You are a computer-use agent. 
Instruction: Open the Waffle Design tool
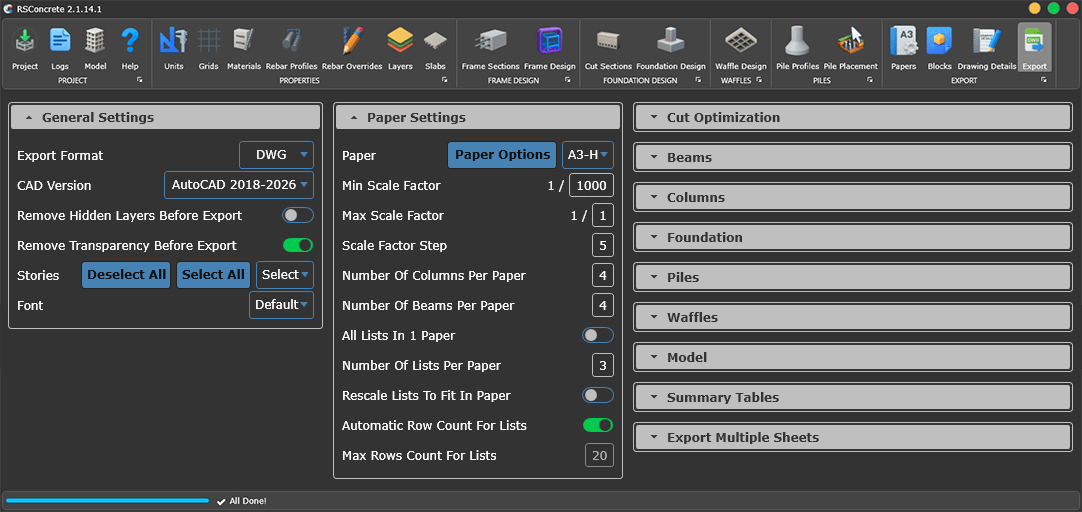740,47
